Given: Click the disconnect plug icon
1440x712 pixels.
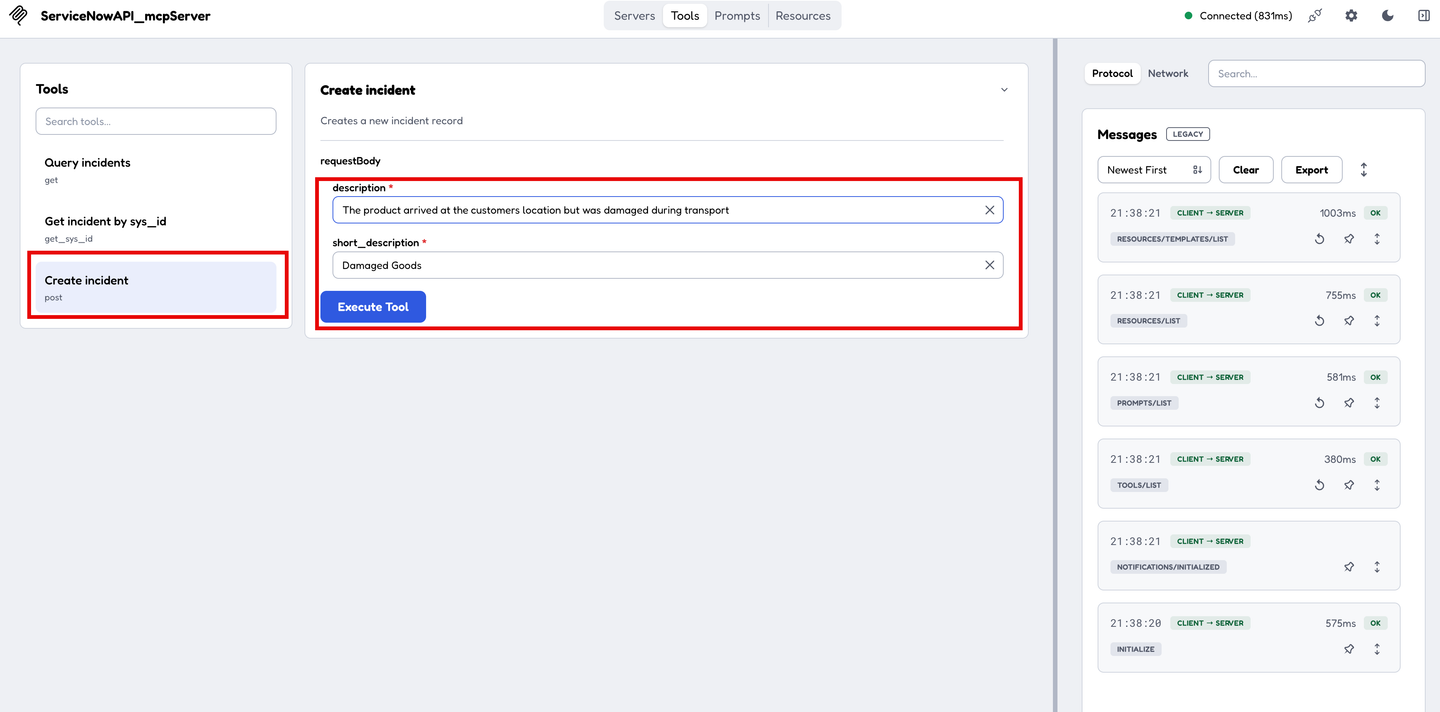Looking at the screenshot, I should (1315, 16).
